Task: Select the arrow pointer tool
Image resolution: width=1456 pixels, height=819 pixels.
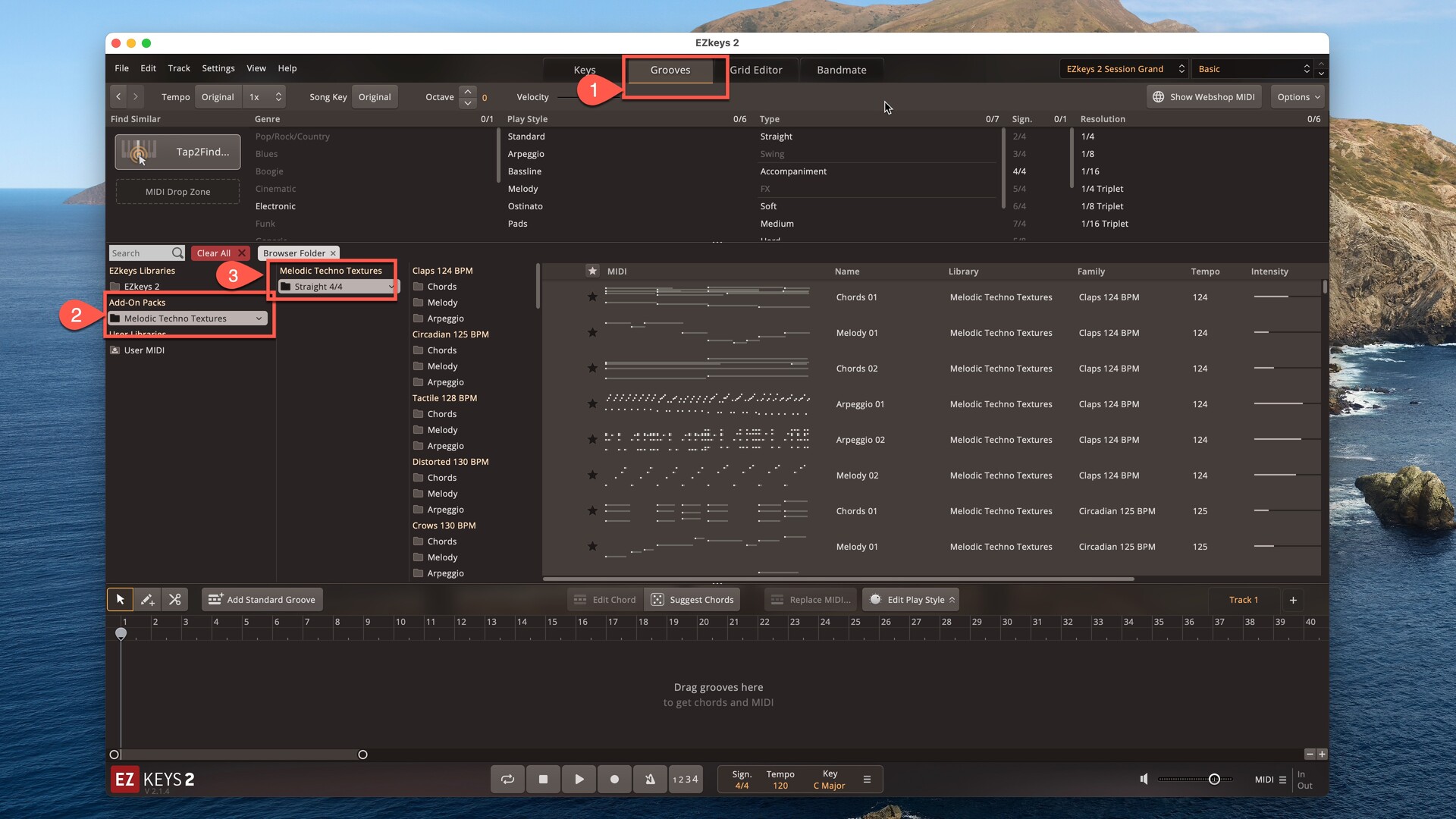Action: (x=120, y=599)
